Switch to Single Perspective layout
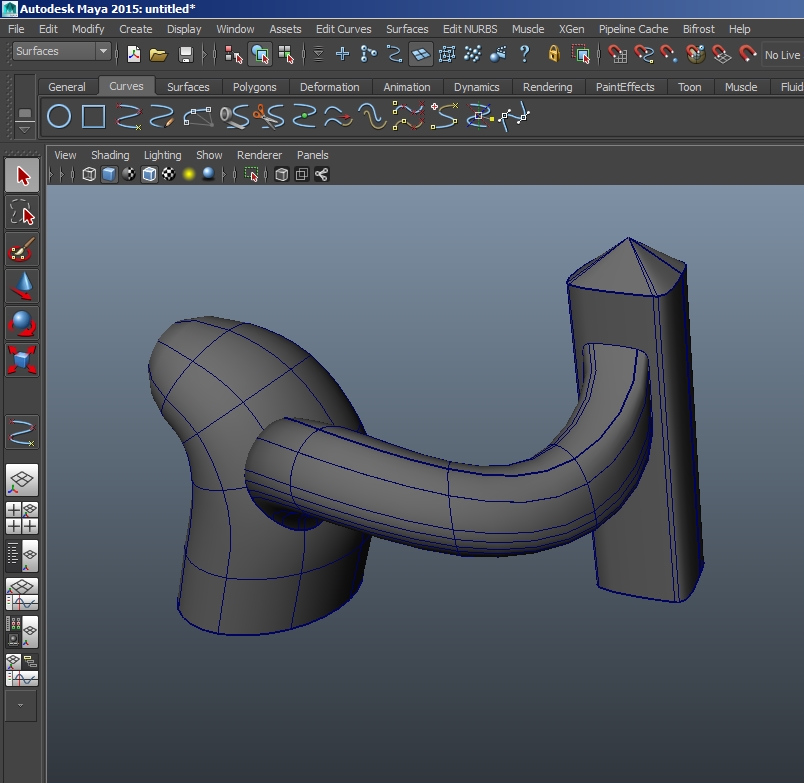Viewport: 804px width, 783px height. point(22,480)
